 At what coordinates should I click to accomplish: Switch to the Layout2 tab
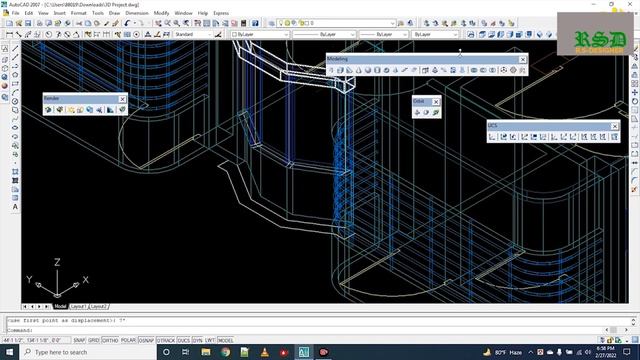(x=98, y=306)
